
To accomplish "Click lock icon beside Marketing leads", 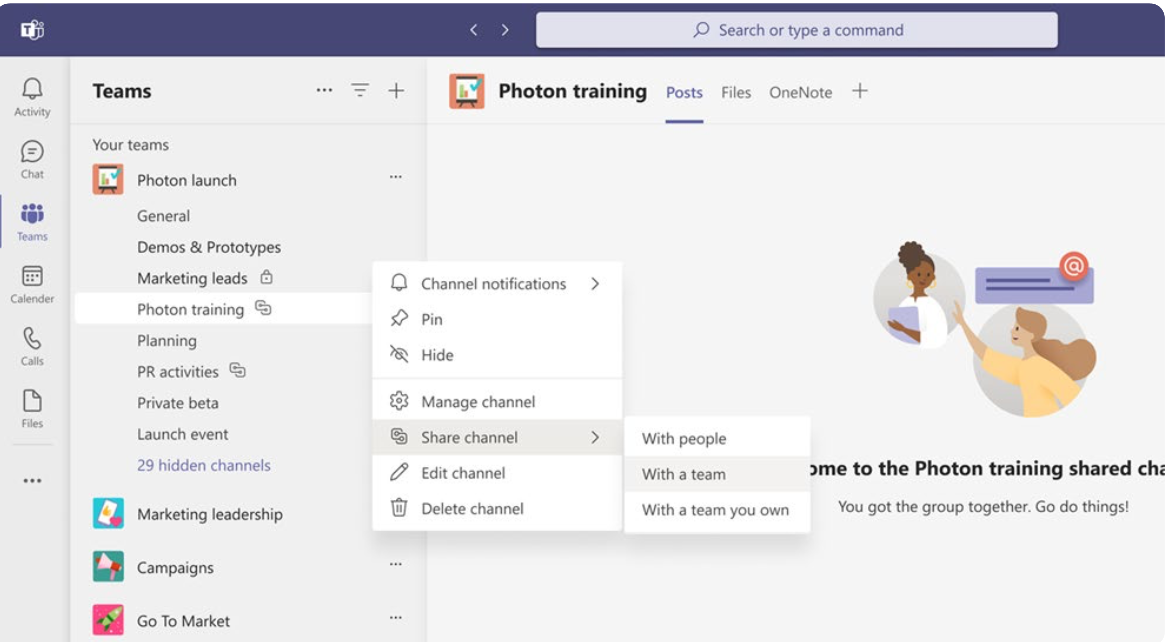I will tap(266, 277).
